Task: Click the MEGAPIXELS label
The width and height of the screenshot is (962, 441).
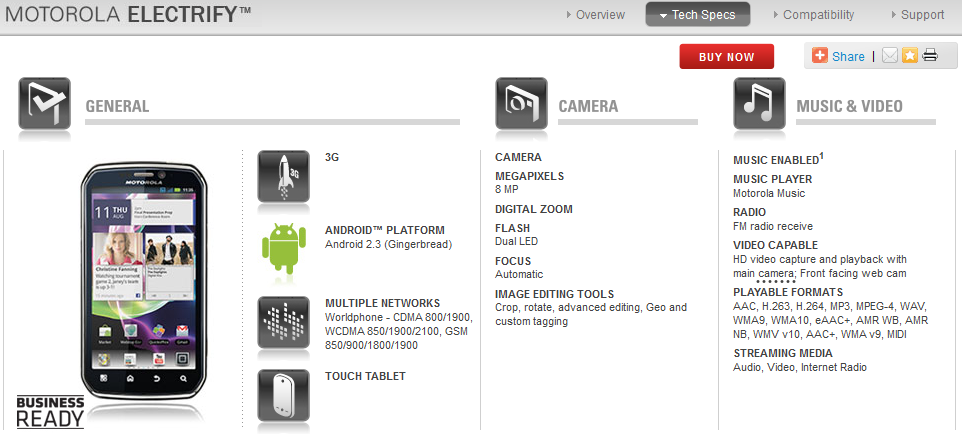Action: pos(529,176)
